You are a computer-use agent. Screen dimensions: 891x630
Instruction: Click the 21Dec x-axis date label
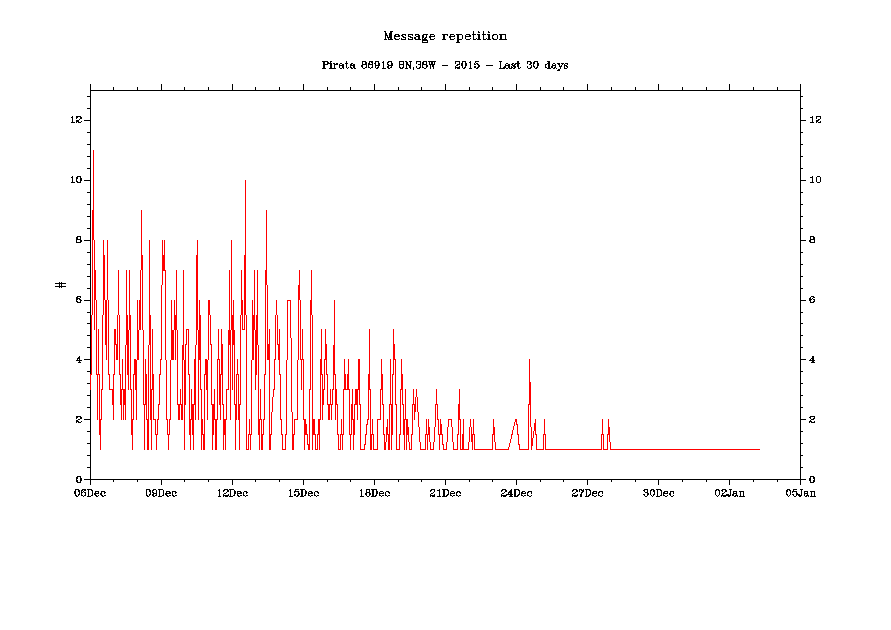(x=445, y=493)
